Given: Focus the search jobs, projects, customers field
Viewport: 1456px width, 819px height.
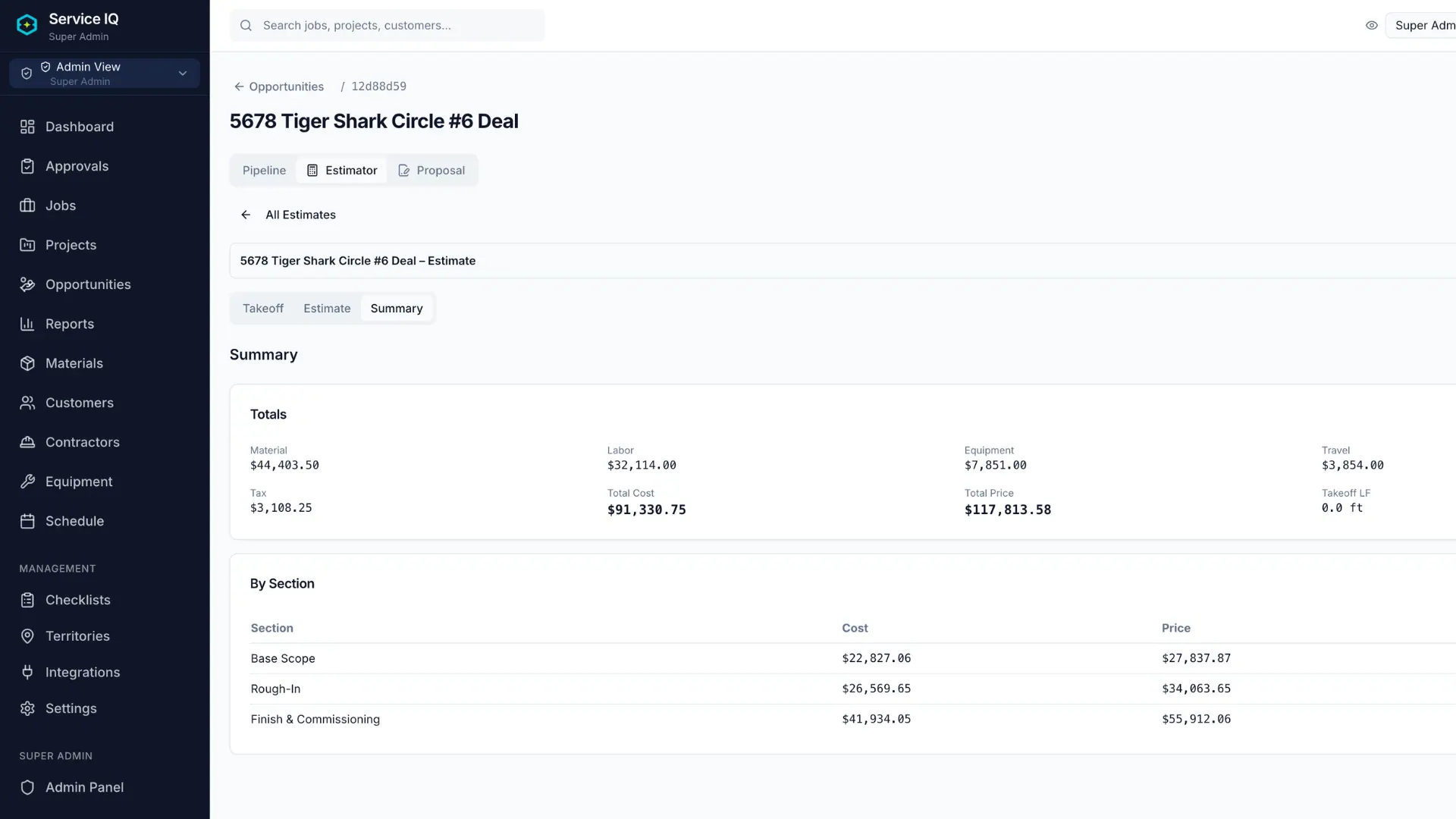Looking at the screenshot, I should 387,25.
